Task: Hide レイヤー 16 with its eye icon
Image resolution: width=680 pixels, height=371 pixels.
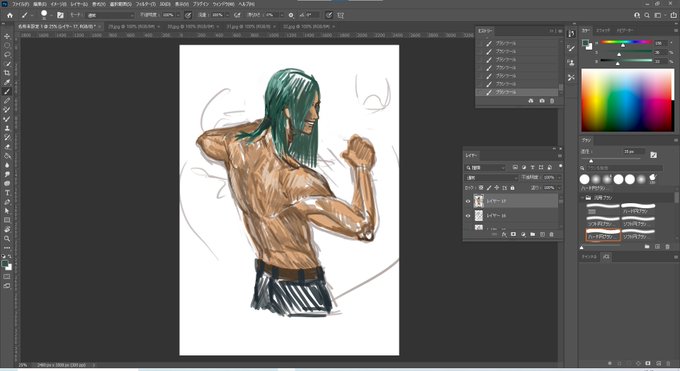Action: click(x=468, y=216)
